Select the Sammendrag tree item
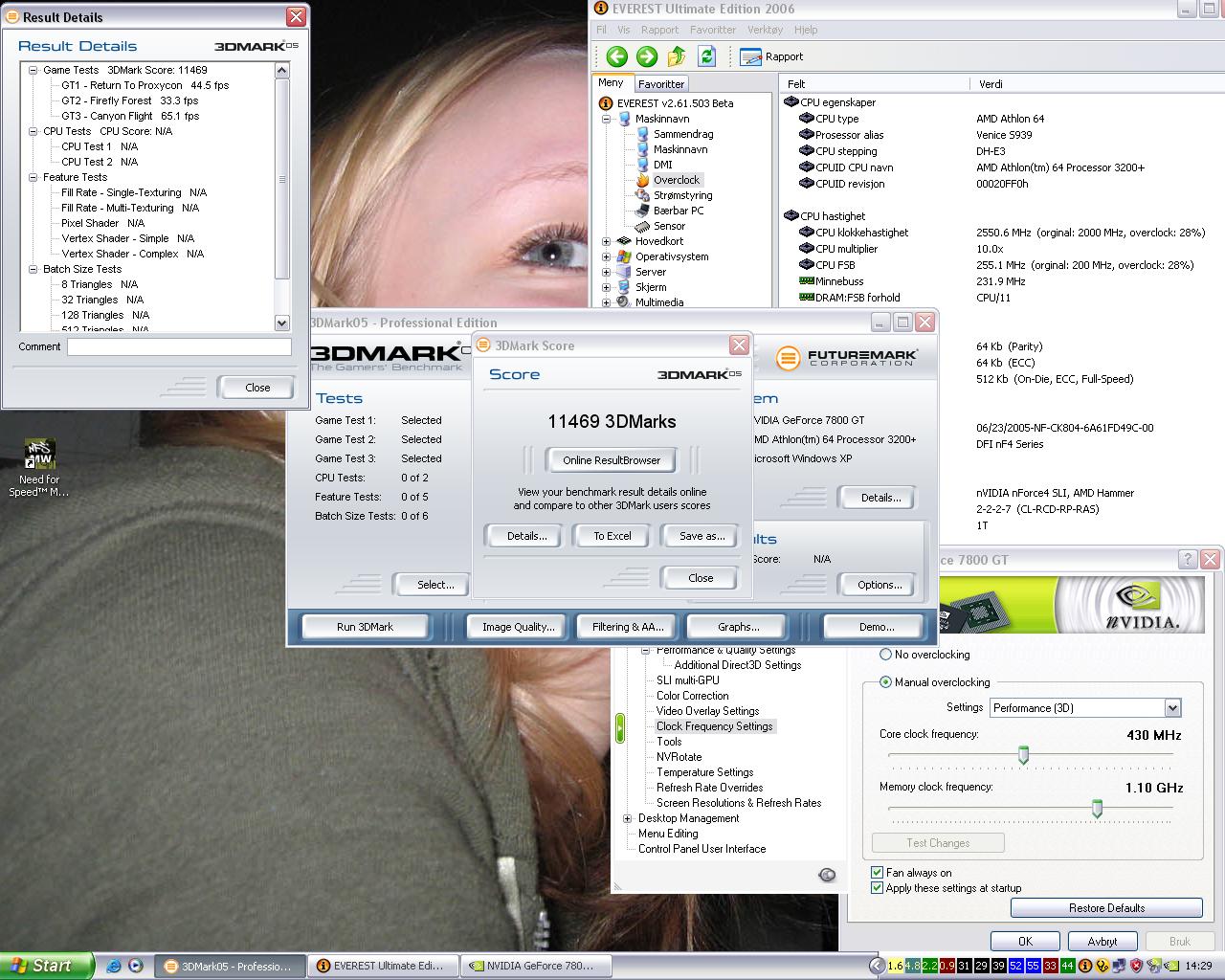1225x980 pixels. pyautogui.click(x=683, y=134)
